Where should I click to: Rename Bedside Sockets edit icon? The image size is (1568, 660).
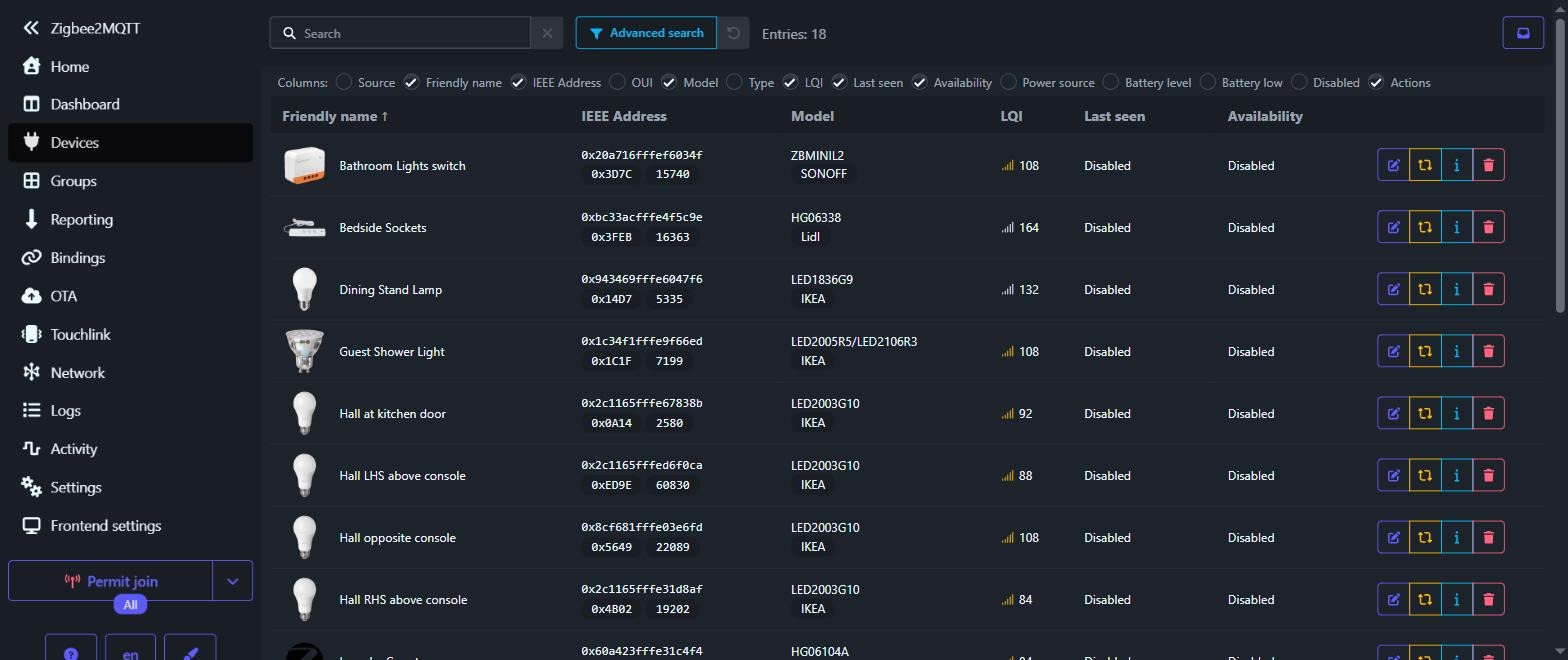(x=1393, y=227)
